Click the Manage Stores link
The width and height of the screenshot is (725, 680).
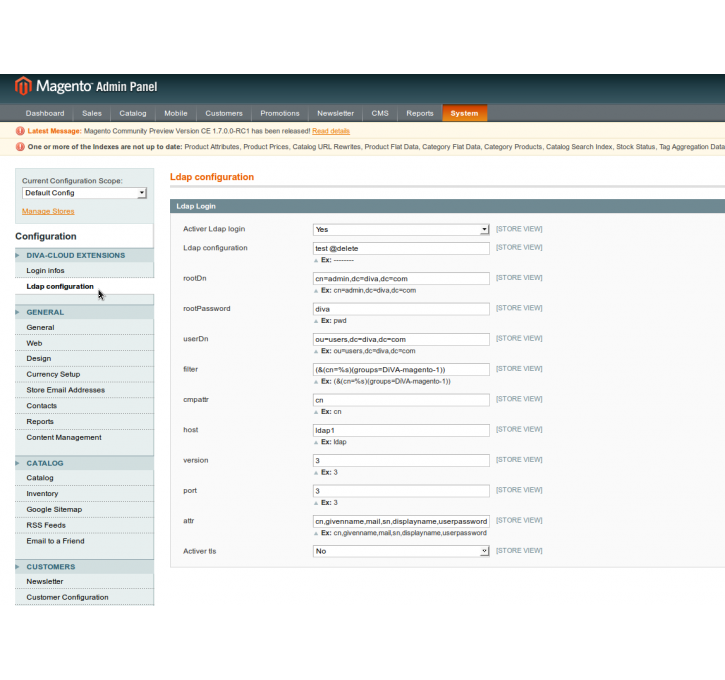[x=48, y=211]
